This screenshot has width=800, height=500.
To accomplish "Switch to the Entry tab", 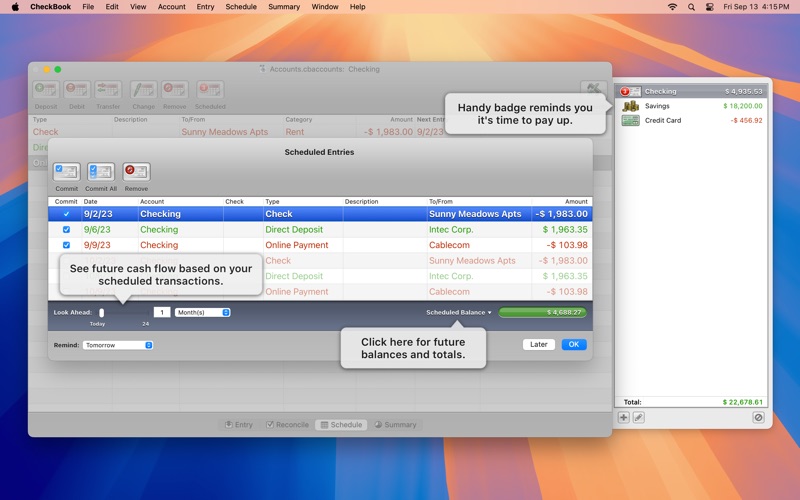I will point(239,424).
